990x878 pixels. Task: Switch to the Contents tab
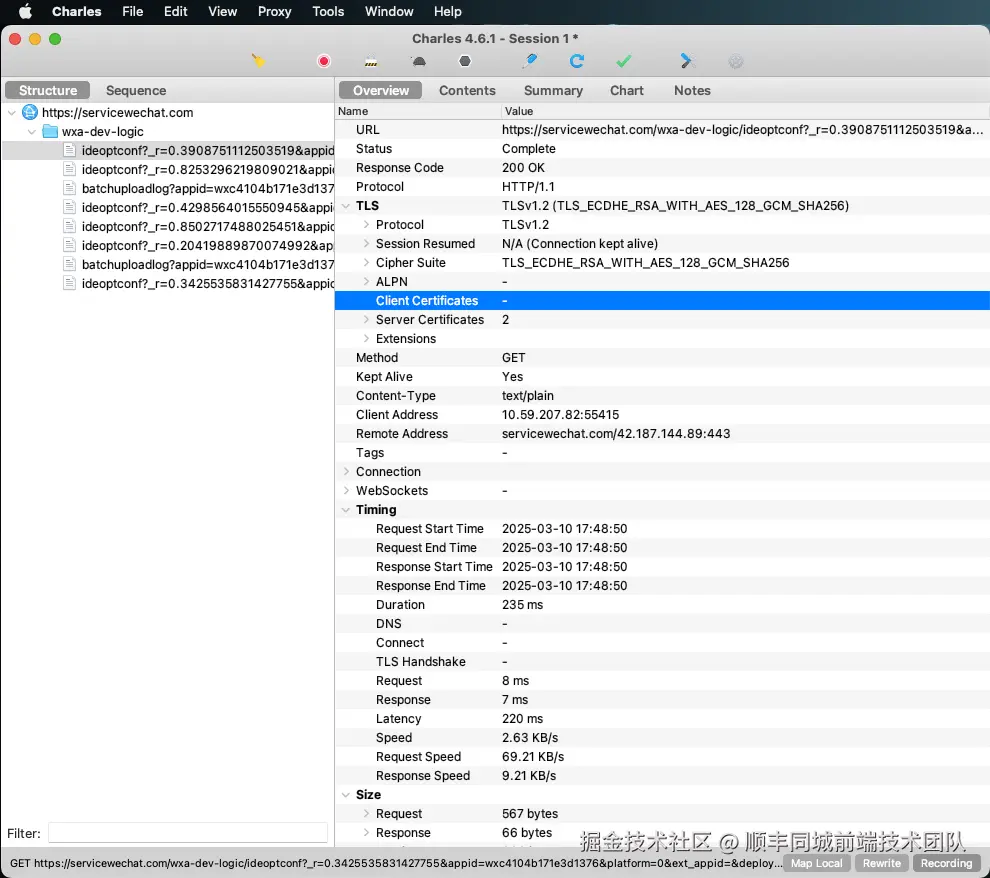[467, 90]
